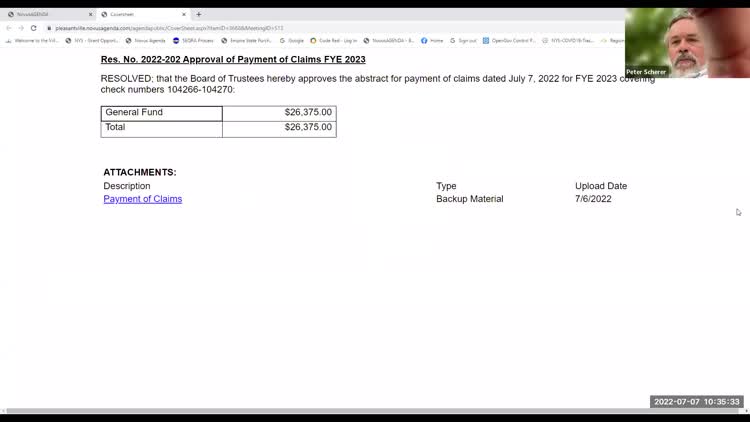Image resolution: width=750 pixels, height=422 pixels.
Task: Switch to the NovusAGENDA browser tab
Action: (48, 14)
